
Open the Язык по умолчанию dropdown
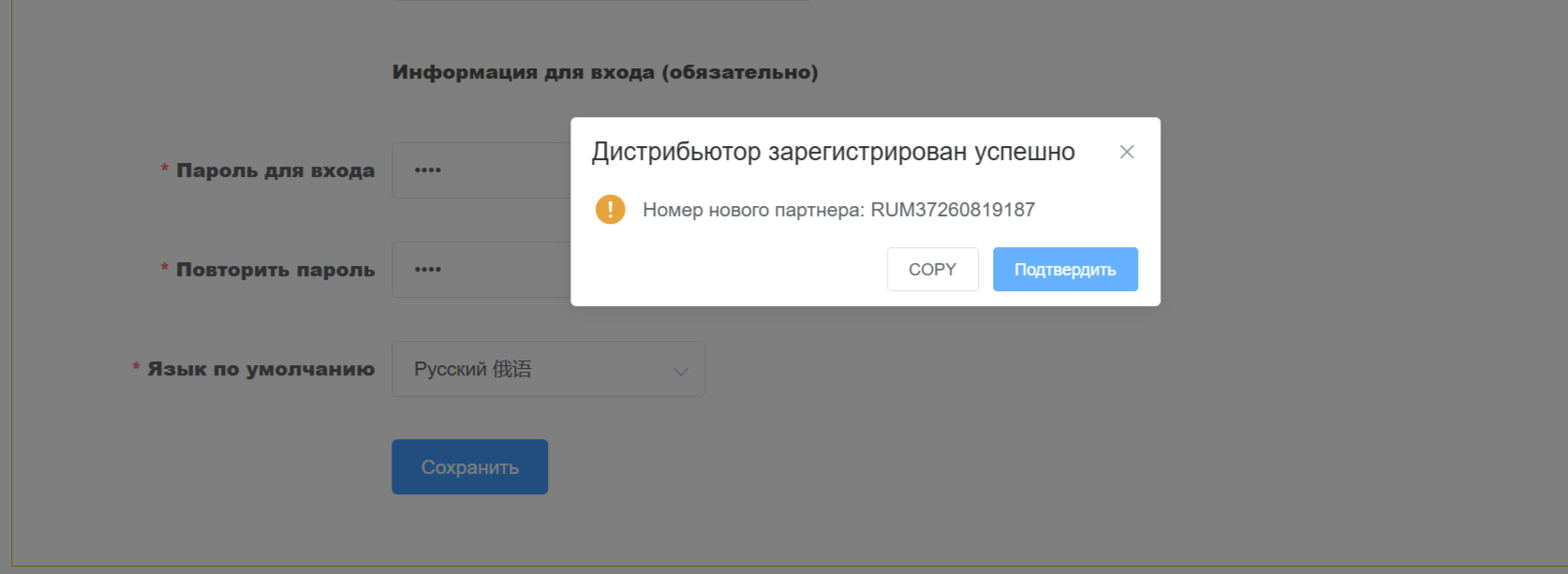[x=548, y=369]
